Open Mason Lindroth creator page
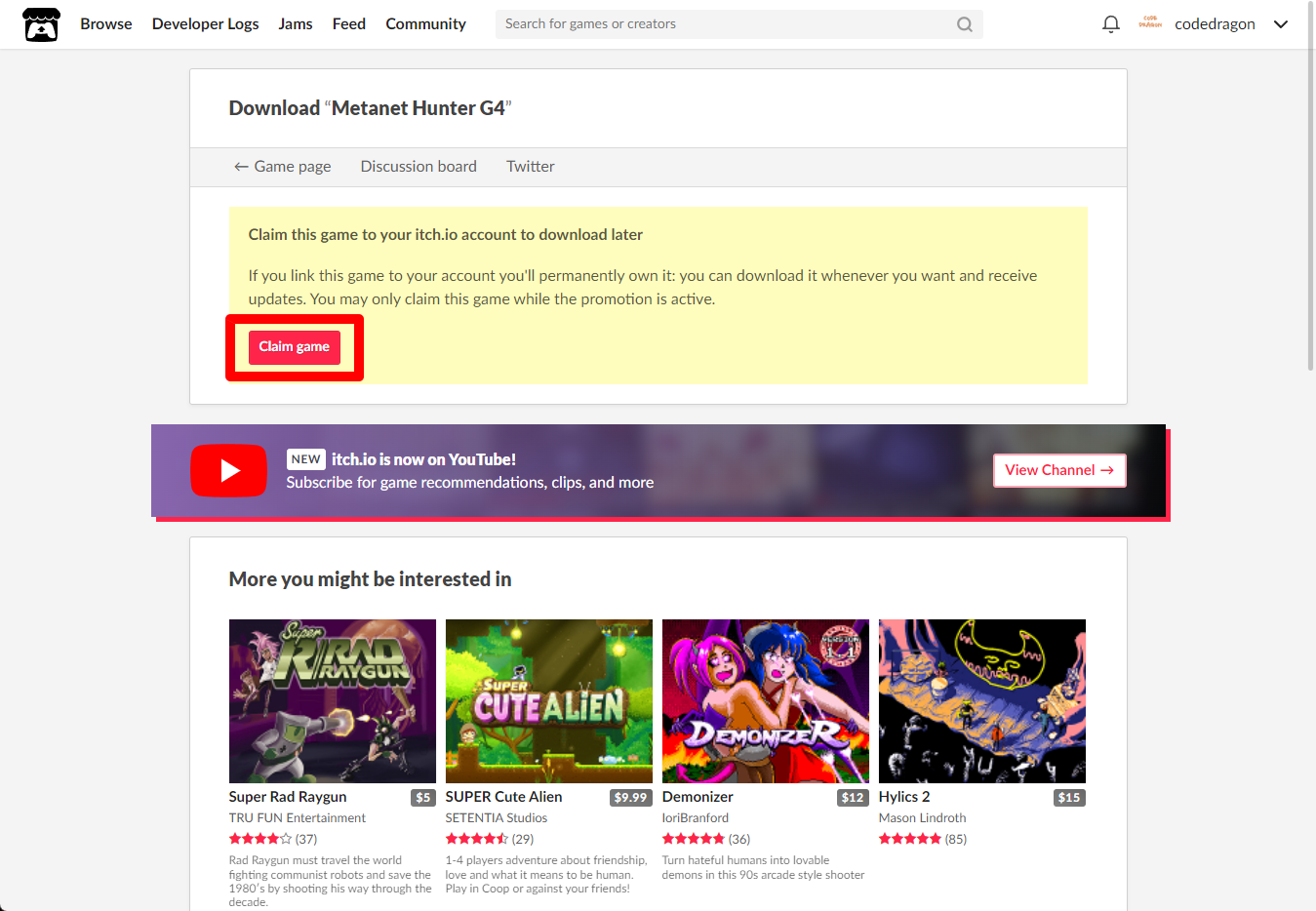Screen dimensions: 1316x911 pyautogui.click(x=923, y=818)
